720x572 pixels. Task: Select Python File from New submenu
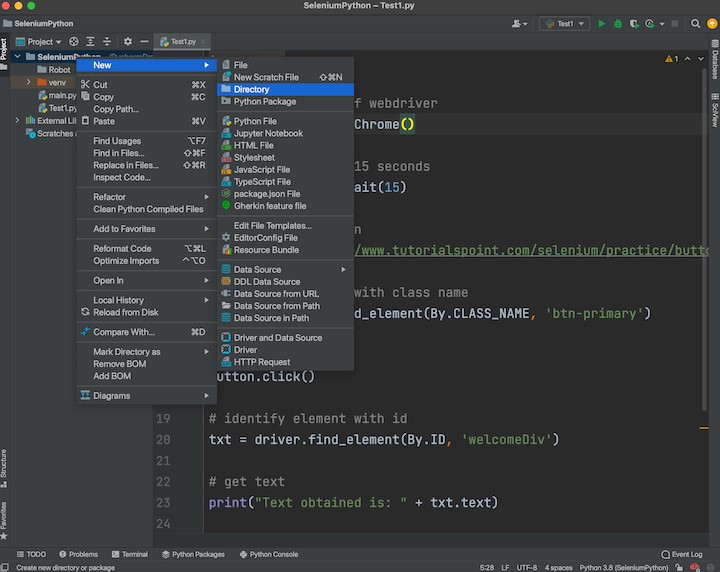click(x=255, y=121)
